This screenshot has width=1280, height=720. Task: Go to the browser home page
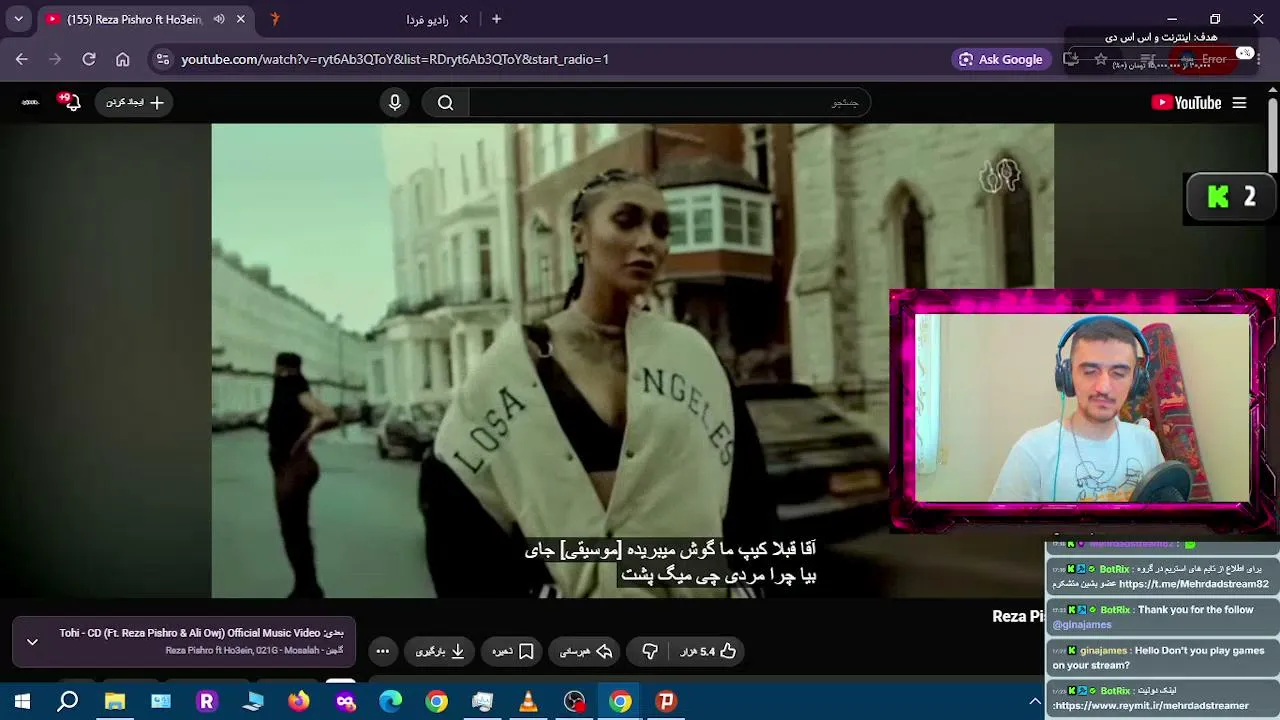[123, 59]
